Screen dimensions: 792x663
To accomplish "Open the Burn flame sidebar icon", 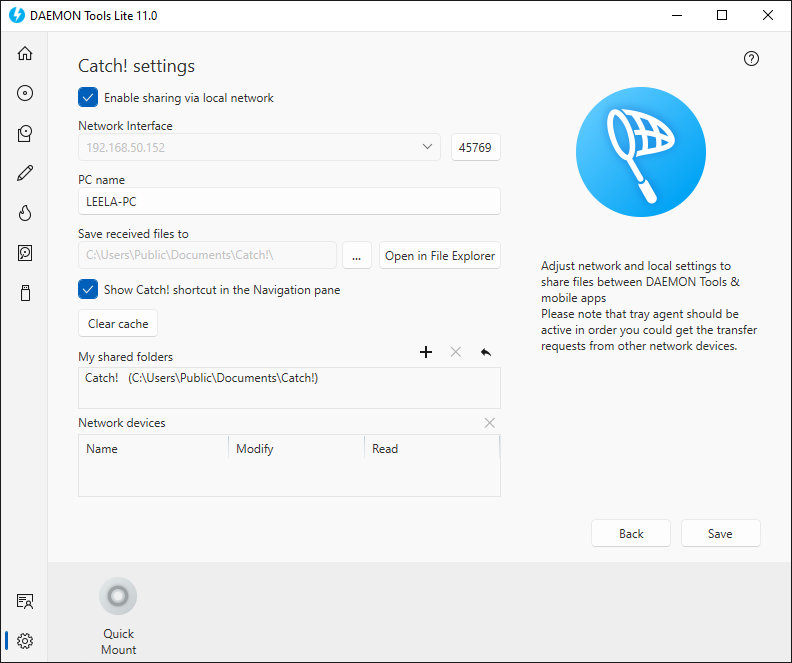I will pos(25,213).
